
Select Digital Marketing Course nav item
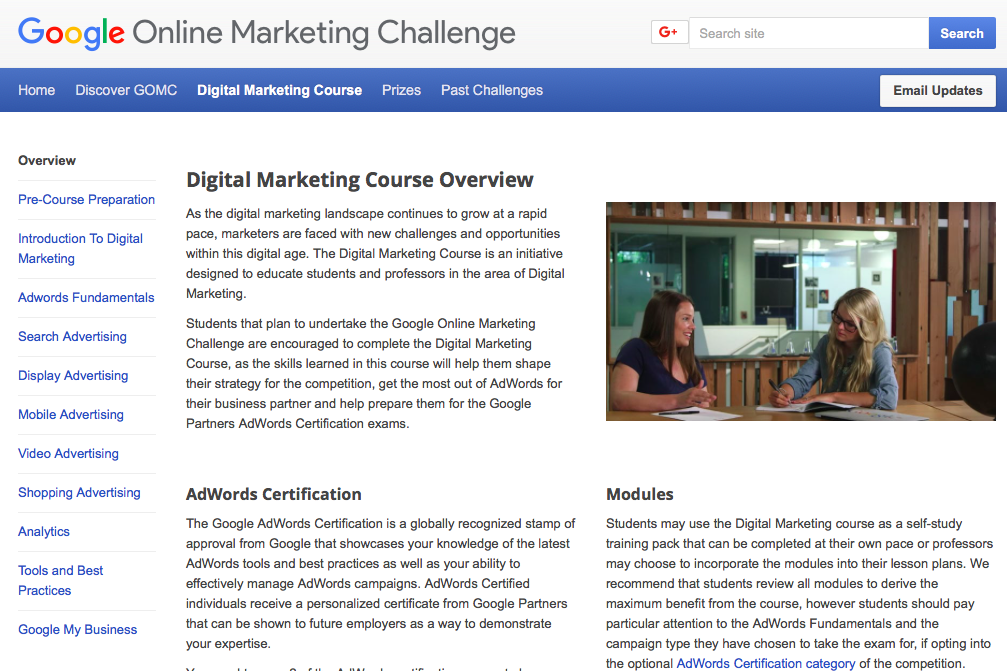pos(279,91)
